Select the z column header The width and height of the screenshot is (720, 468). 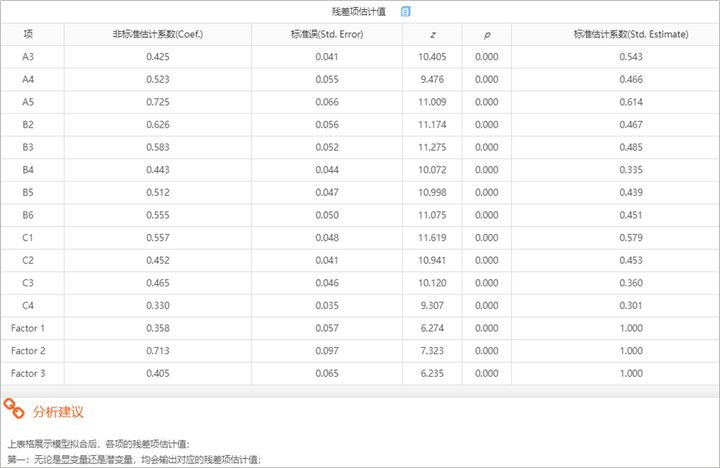[x=433, y=34]
